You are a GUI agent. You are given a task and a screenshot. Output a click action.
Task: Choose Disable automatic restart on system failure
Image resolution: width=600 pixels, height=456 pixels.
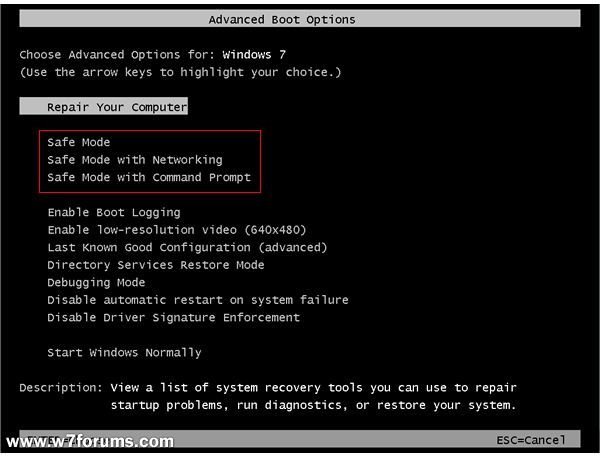198,300
